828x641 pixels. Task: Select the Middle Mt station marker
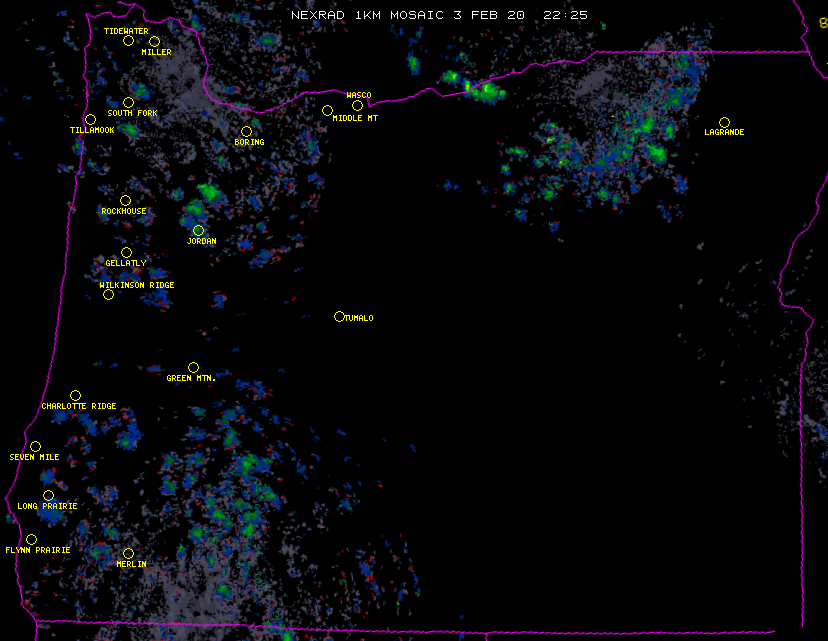[327, 111]
